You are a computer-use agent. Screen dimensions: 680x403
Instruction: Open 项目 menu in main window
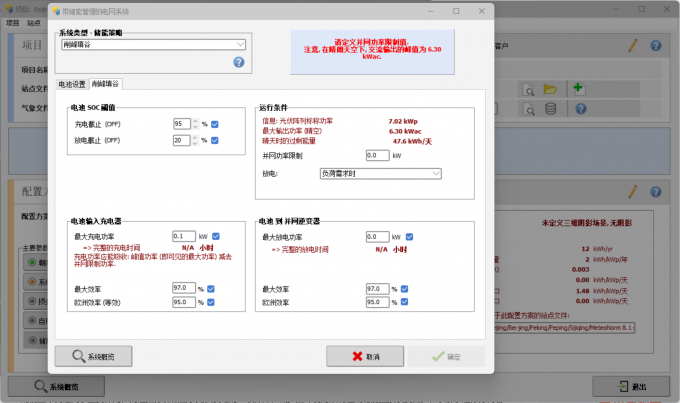pos(13,23)
